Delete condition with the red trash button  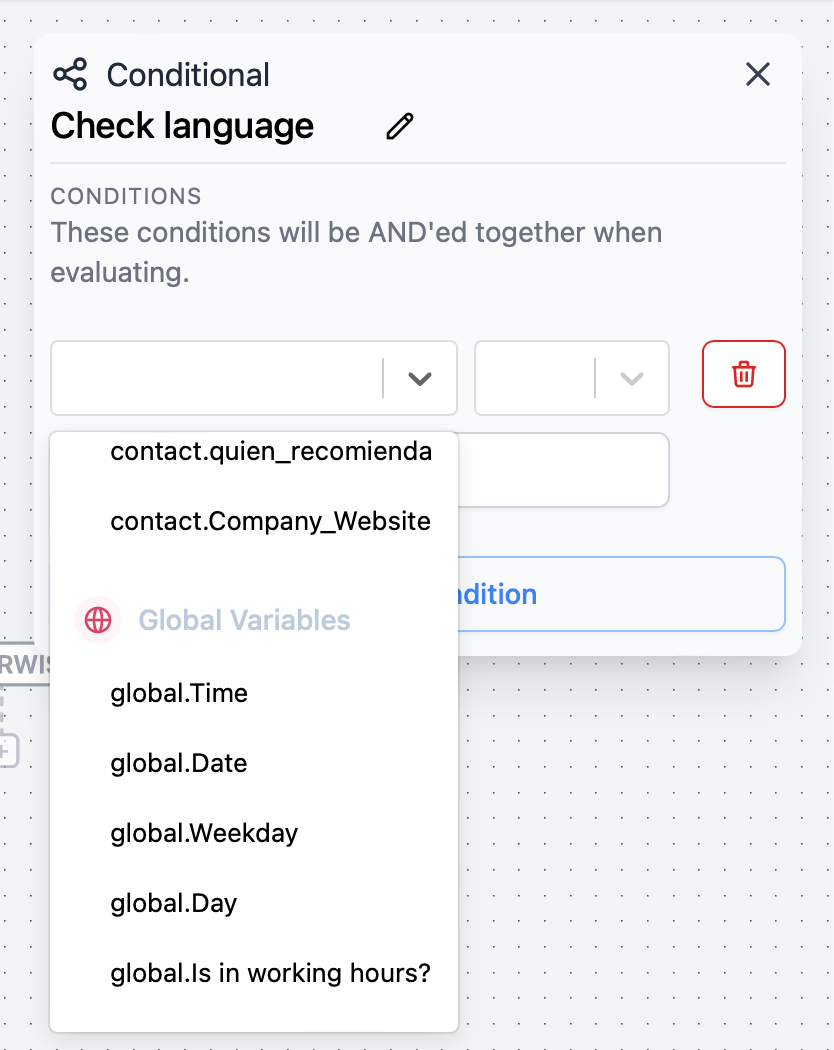743,375
